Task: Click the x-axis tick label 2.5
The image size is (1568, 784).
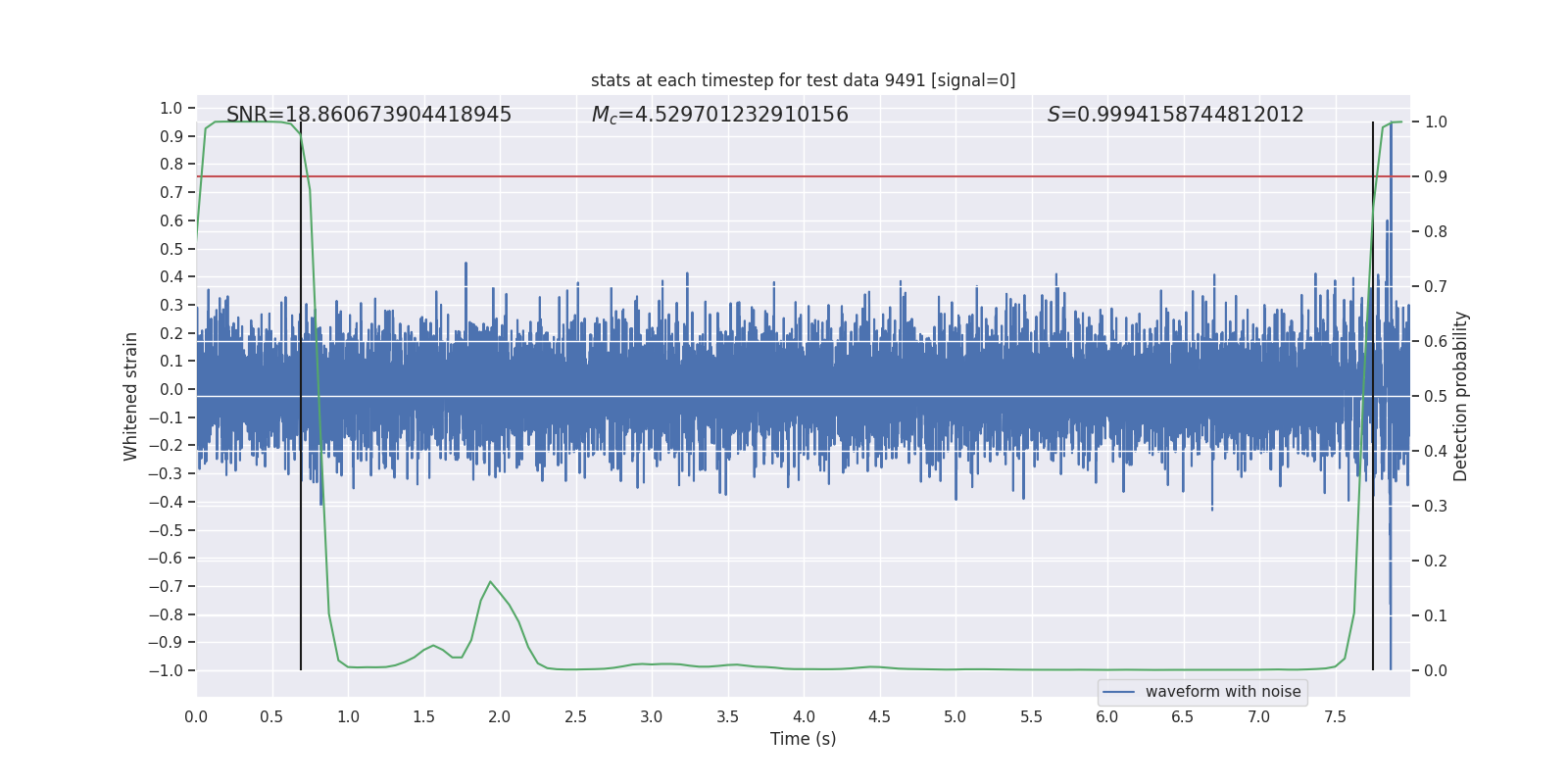Action: [x=575, y=717]
